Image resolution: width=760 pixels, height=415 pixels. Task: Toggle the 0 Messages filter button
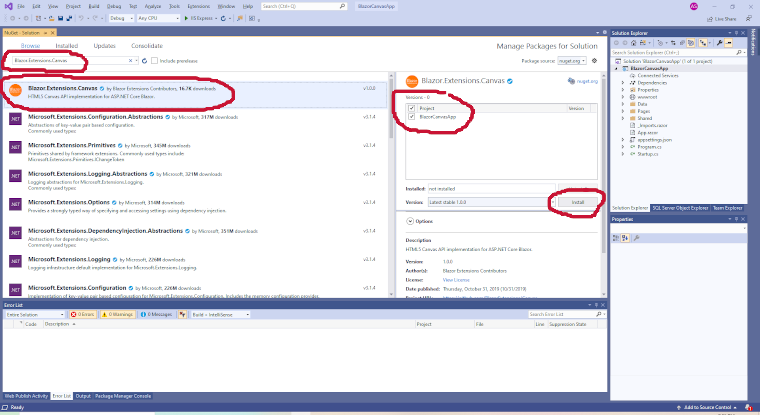coord(157,315)
